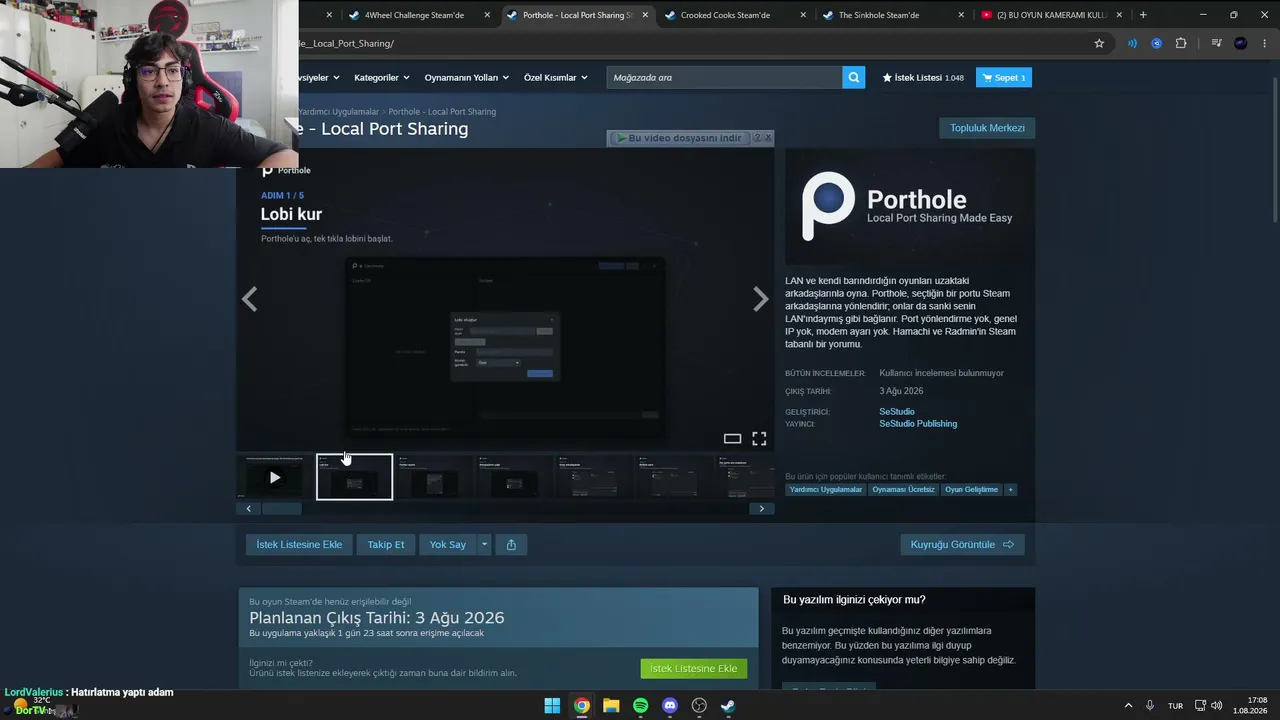This screenshot has width=1280, height=720.
Task: Open the browser media control icon
Action: pos(1216,43)
